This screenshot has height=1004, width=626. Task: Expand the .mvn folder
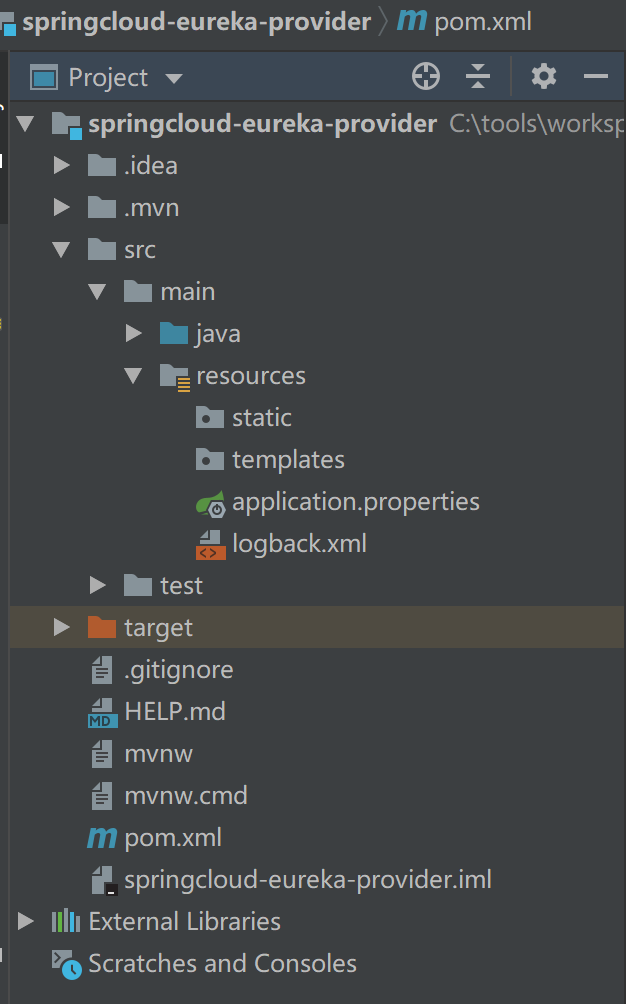62,207
